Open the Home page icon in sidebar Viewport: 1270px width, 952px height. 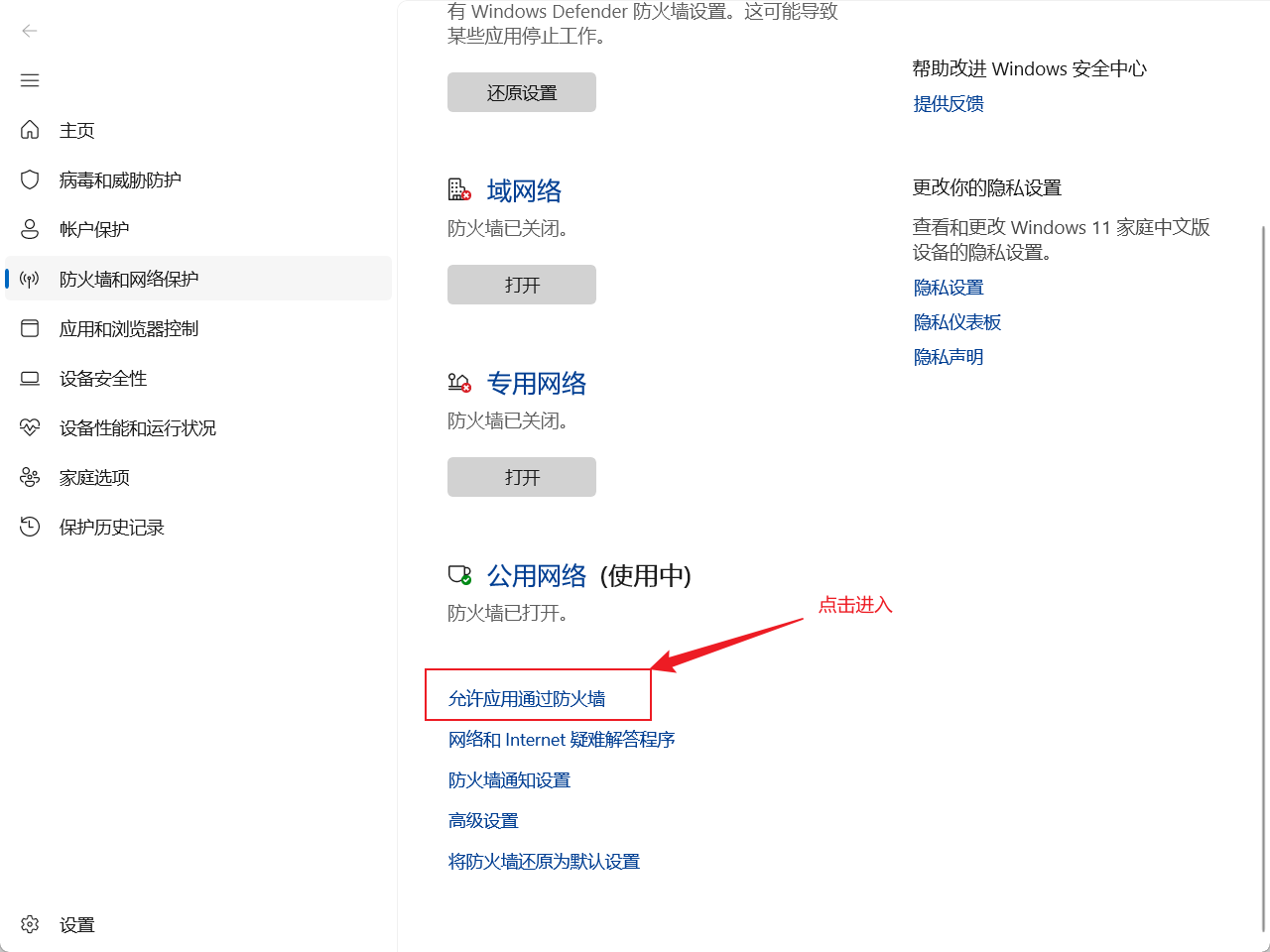[30, 130]
